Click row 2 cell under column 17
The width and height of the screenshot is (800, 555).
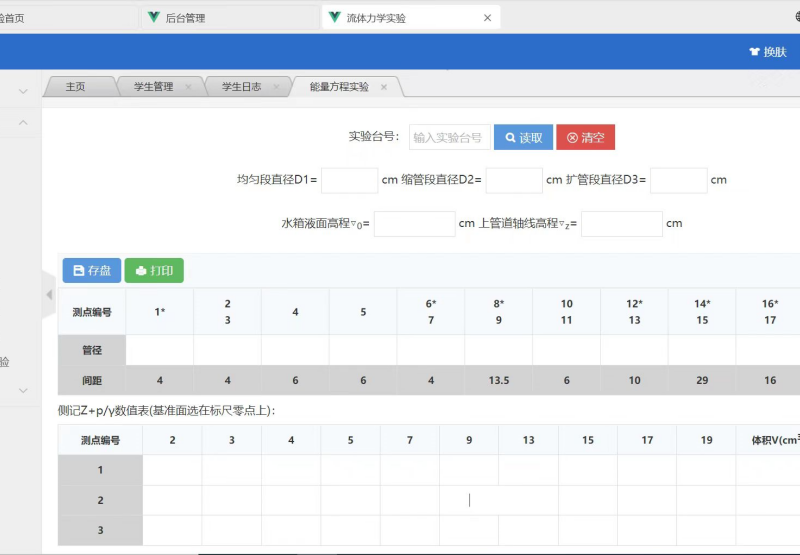pos(647,500)
